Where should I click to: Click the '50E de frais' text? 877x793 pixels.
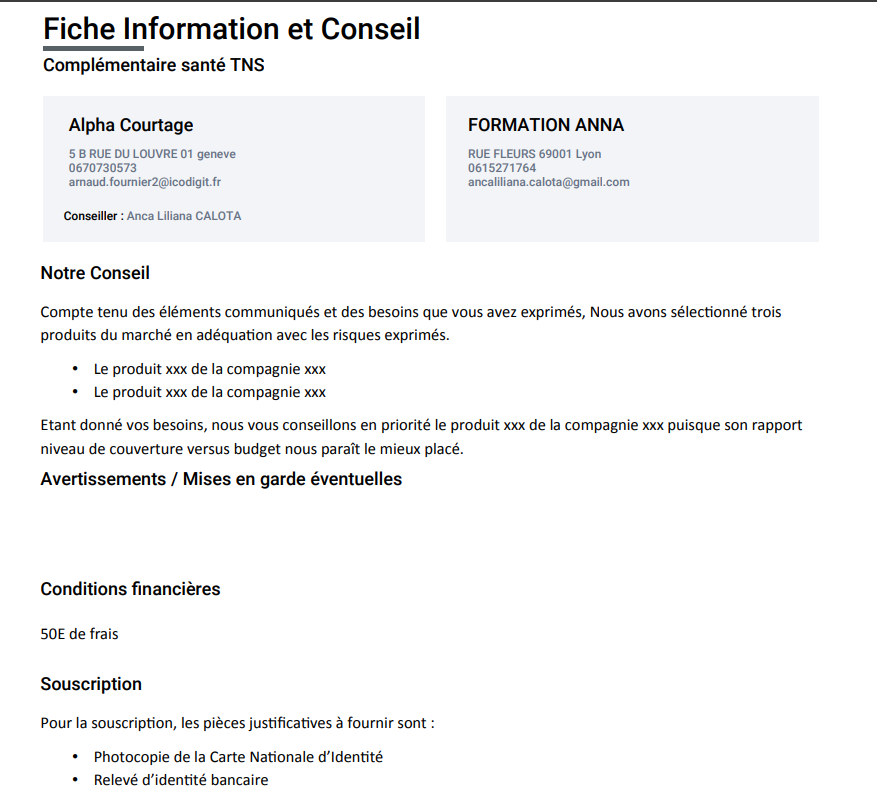tap(79, 633)
